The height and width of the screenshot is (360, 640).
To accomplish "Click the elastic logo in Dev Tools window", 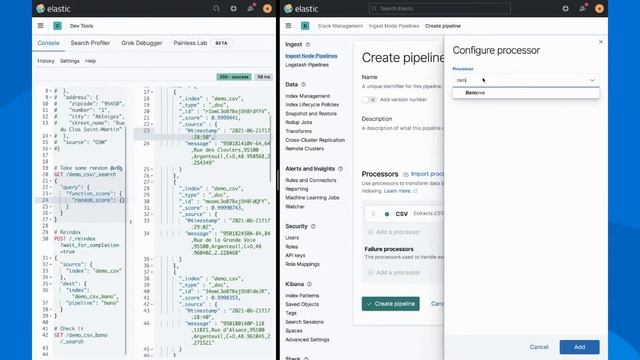I will point(53,9).
